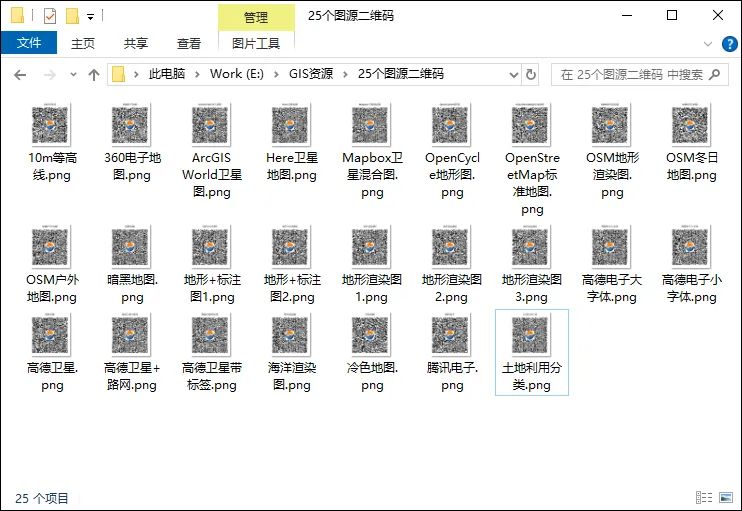Expand chevron after 此电脑 in path

click(197, 74)
